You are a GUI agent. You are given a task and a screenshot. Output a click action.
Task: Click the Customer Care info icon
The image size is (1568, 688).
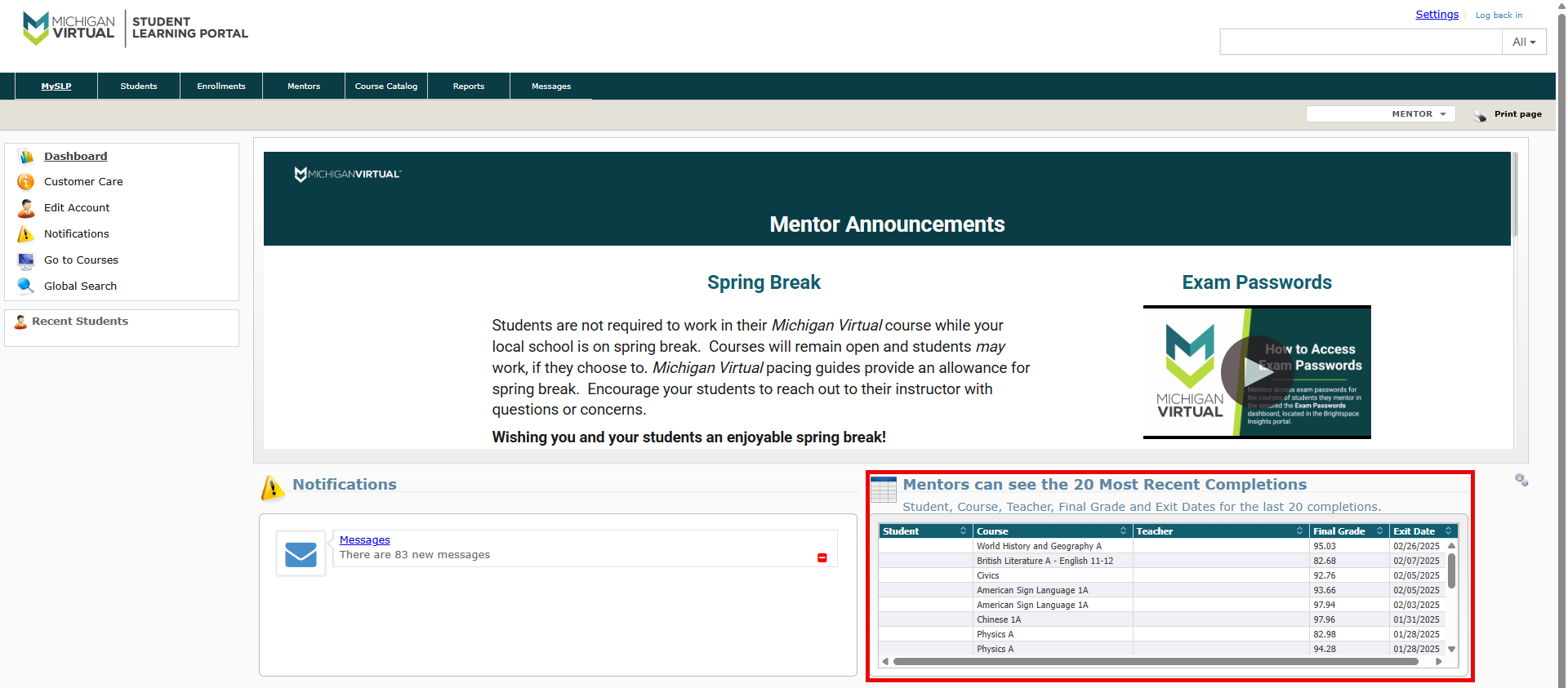26,182
